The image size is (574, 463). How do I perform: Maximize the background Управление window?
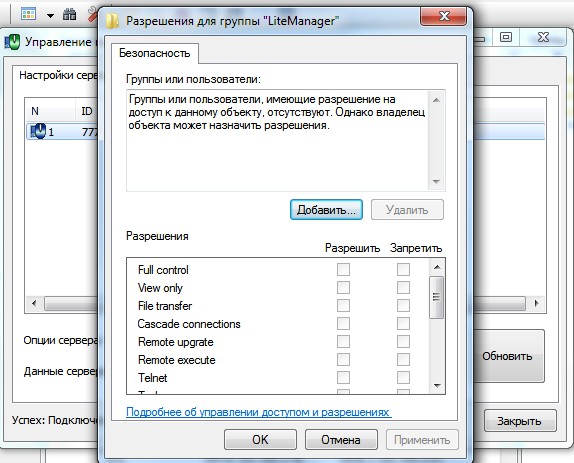506,37
